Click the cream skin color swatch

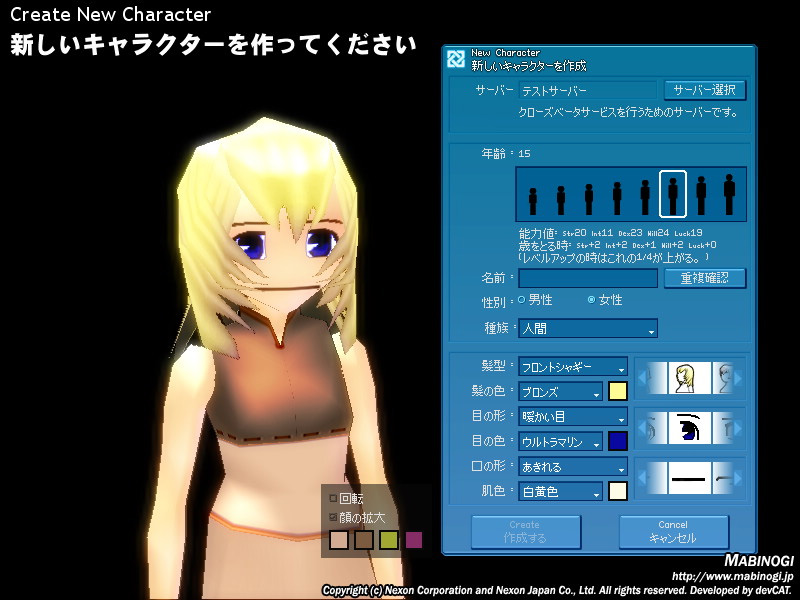(618, 491)
